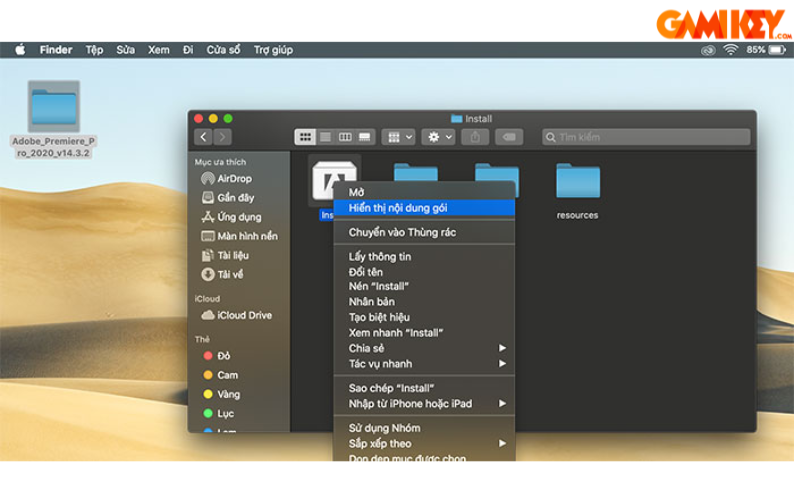The image size is (800, 500).
Task: Choose Nhân bản from context menu
Action: click(x=424, y=302)
